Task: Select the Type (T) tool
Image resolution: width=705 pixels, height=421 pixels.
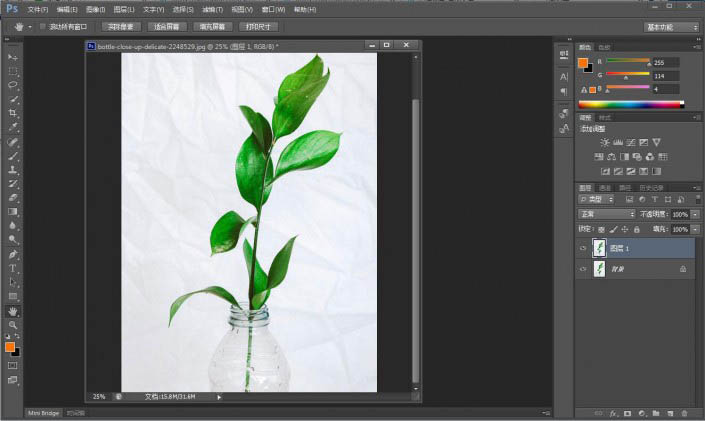Action: [13, 269]
